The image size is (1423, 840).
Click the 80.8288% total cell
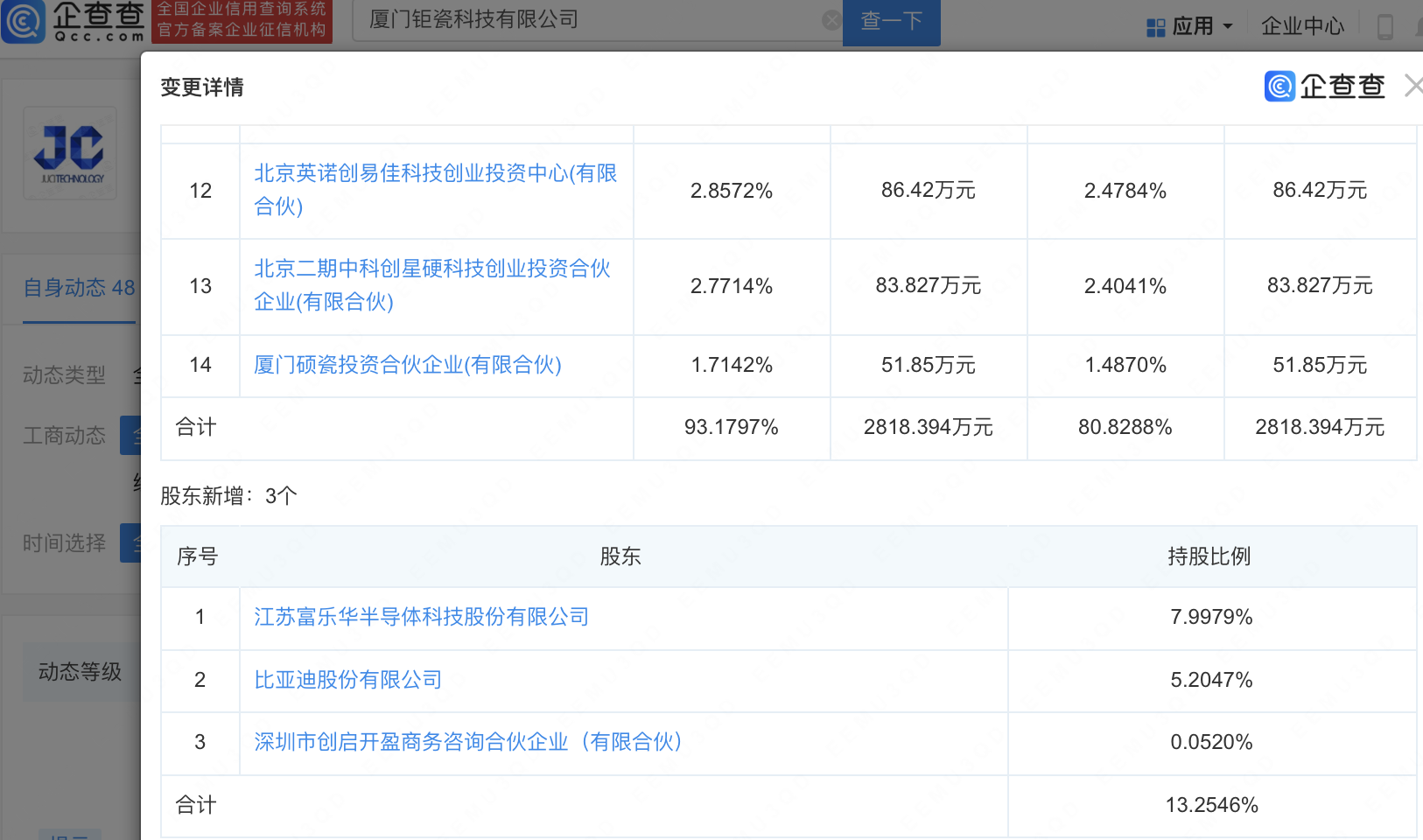pos(1125,427)
